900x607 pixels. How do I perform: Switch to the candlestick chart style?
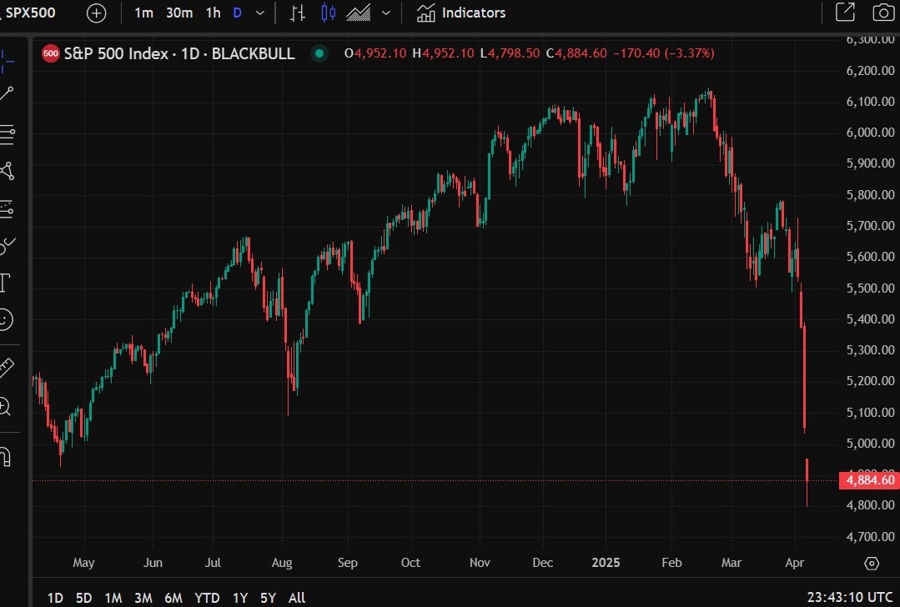328,13
